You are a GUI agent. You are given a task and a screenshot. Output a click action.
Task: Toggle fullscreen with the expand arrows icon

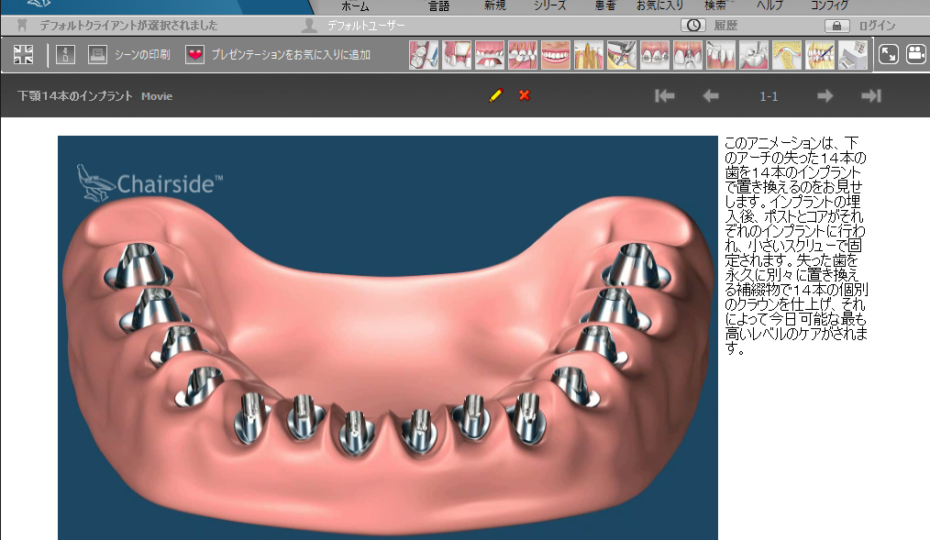click(x=888, y=55)
